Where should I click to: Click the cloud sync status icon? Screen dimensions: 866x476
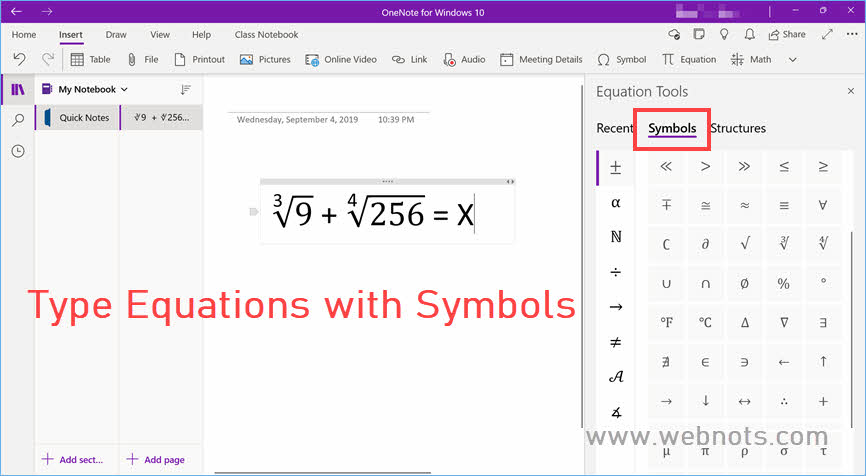[x=674, y=34]
